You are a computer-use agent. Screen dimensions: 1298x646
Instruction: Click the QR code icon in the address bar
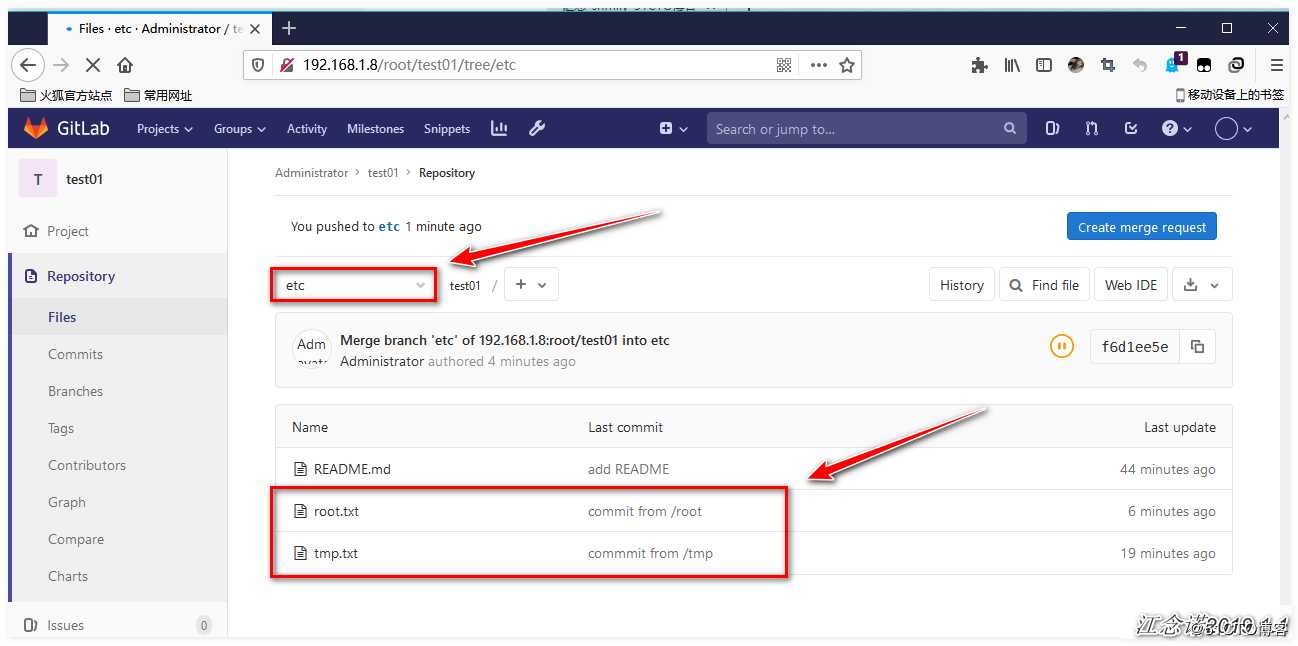tap(784, 65)
